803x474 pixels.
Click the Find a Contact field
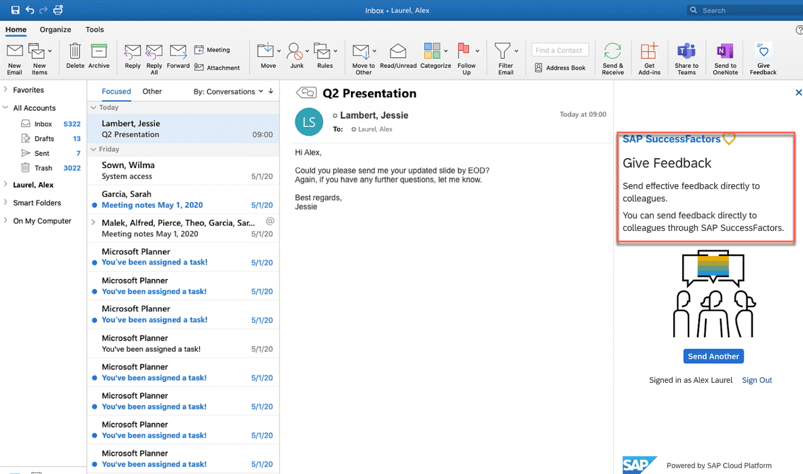point(559,50)
